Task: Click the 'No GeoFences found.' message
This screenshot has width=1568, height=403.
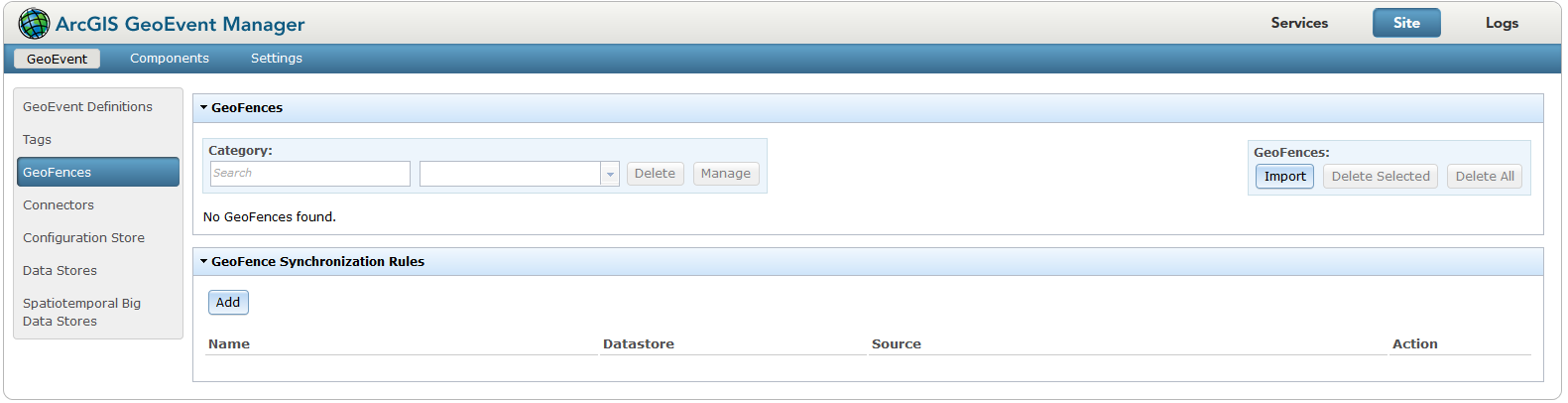Action: (270, 216)
